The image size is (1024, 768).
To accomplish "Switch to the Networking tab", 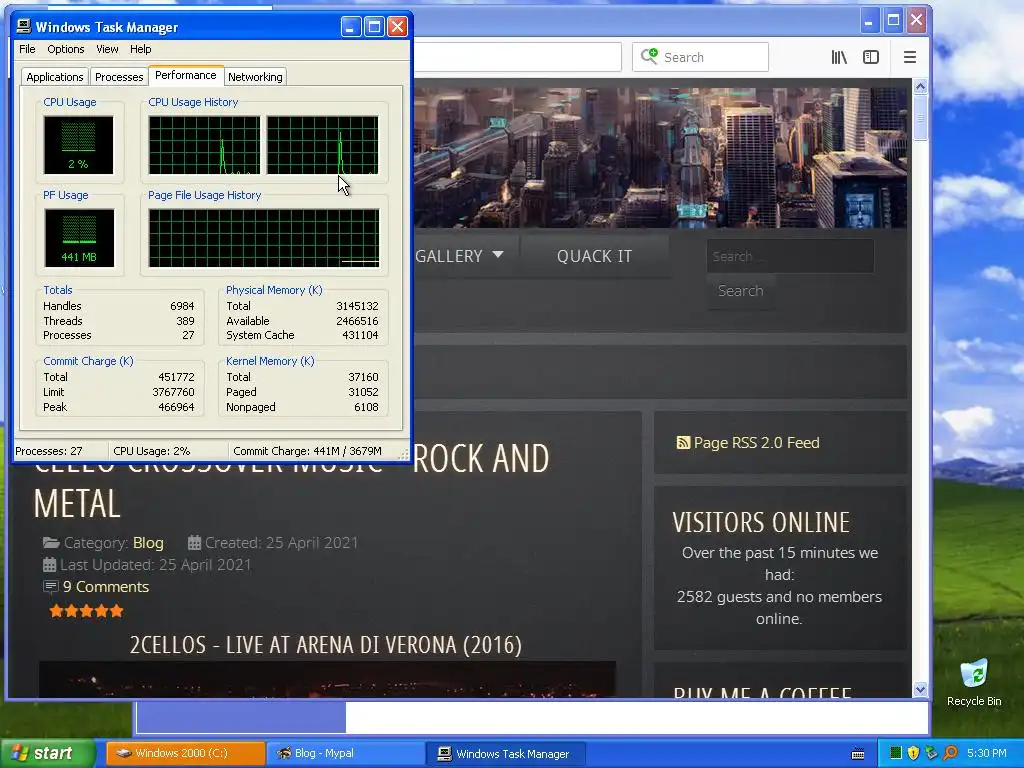I will [x=255, y=76].
